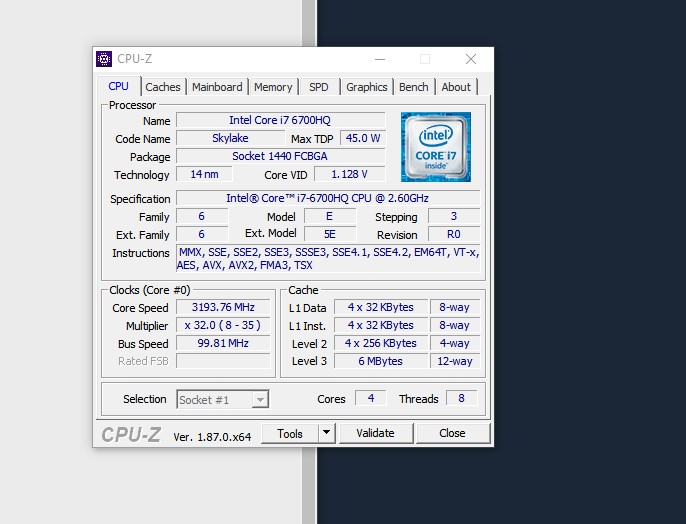Screen dimensions: 686x524
Task: Click the Code Name value Skylake
Action: click(x=230, y=138)
